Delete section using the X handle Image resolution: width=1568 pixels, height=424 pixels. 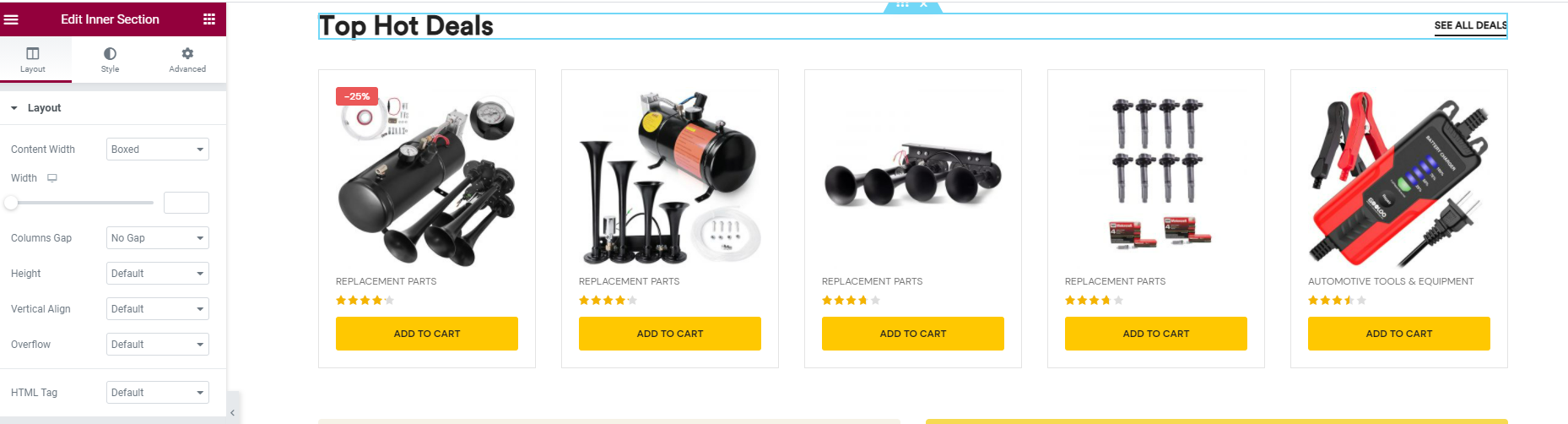tap(923, 4)
